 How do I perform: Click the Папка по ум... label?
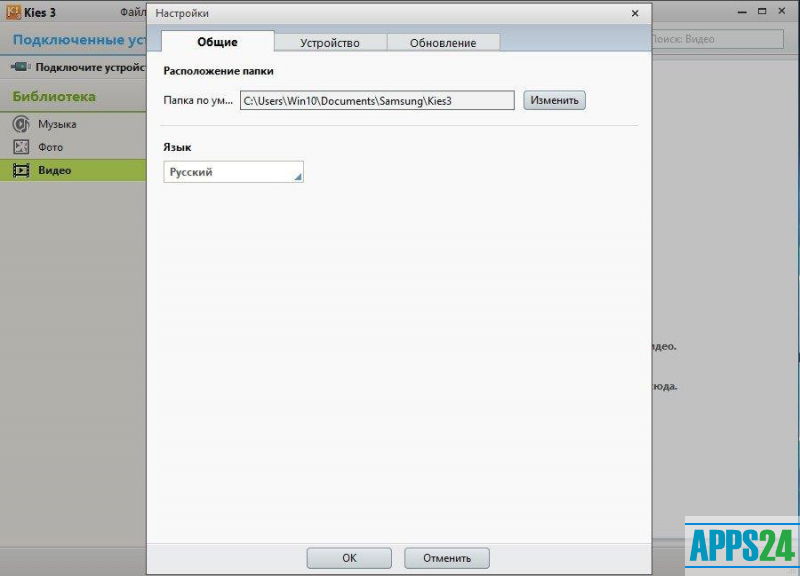click(x=198, y=100)
